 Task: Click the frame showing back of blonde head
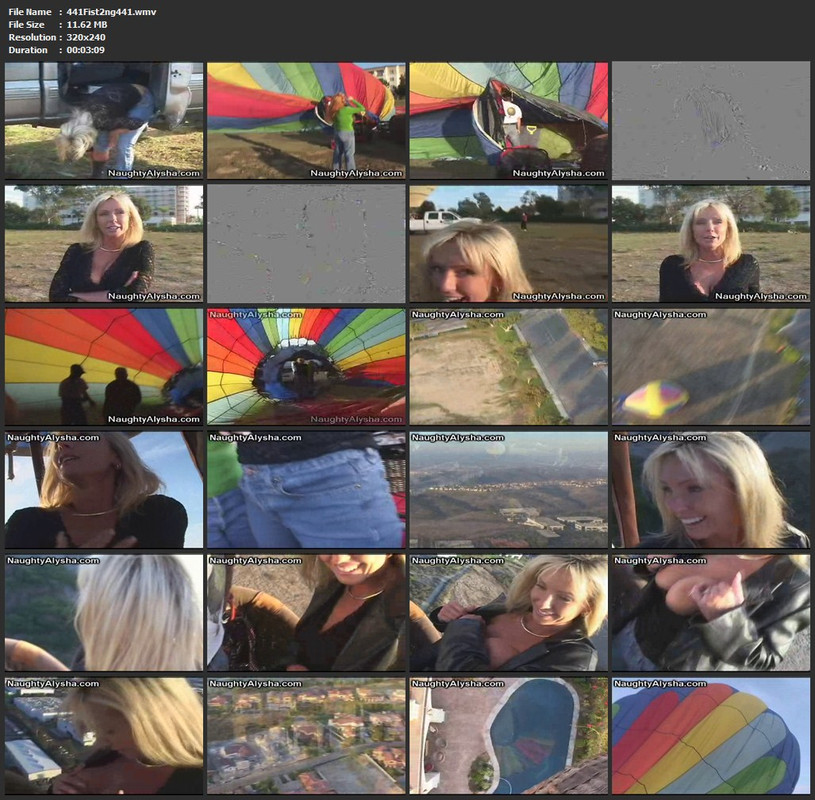(104, 613)
